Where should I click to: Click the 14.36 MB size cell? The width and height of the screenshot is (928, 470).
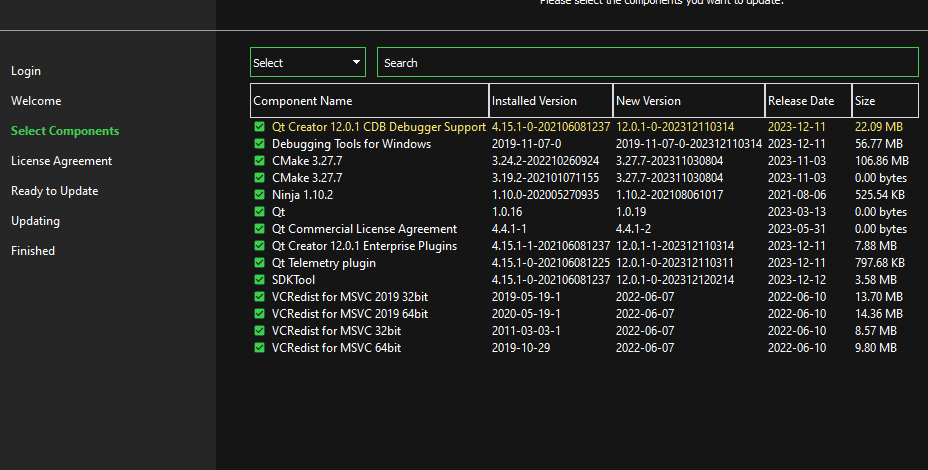click(x=879, y=314)
